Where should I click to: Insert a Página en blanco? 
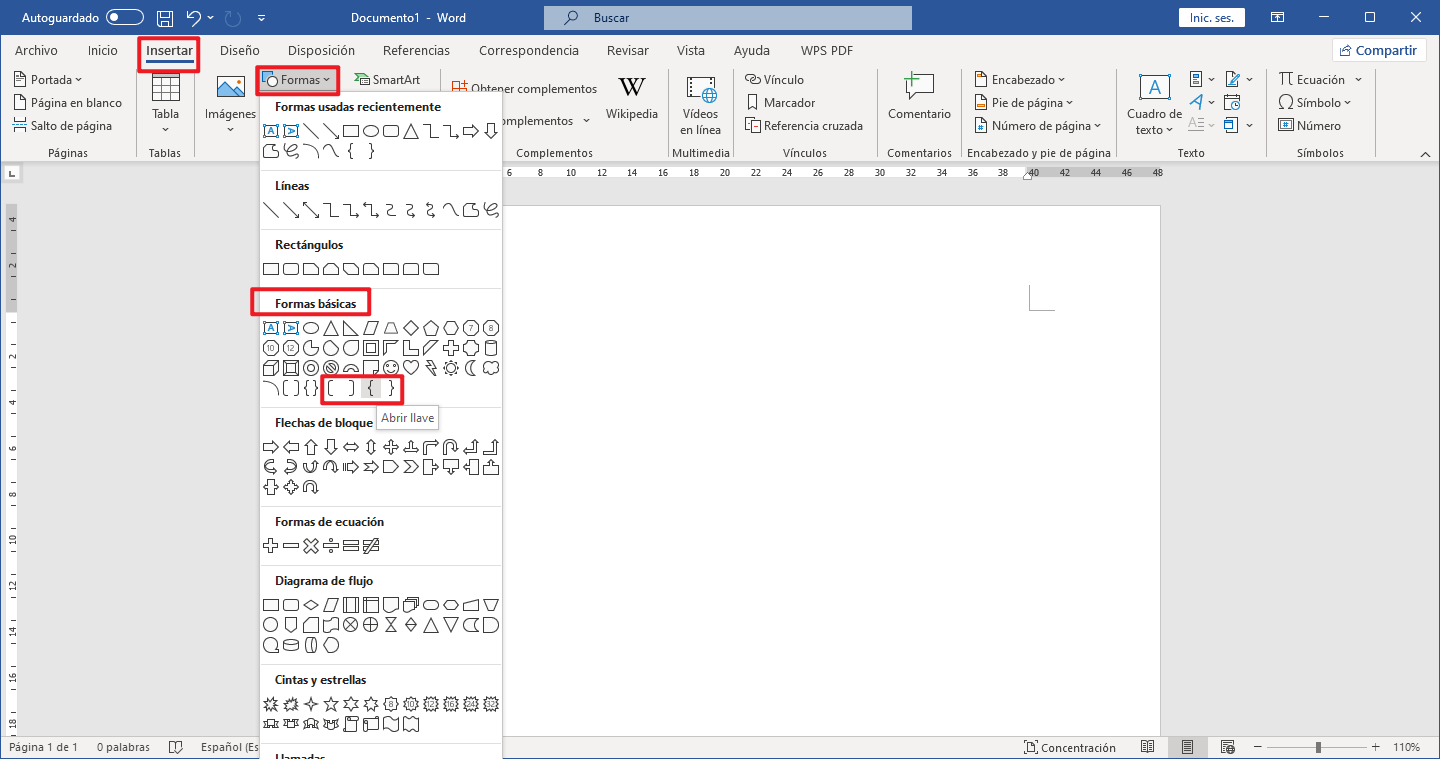68,102
